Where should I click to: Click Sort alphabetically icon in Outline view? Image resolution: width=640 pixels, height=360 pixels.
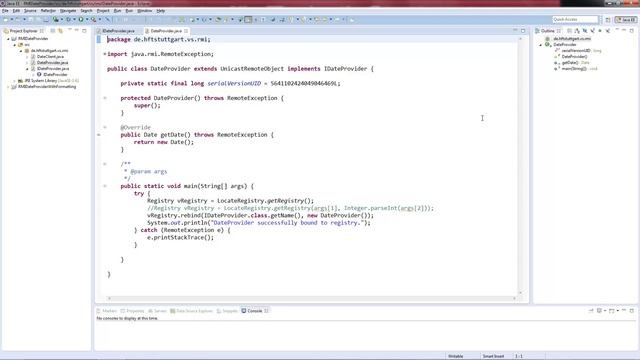(x=577, y=31)
